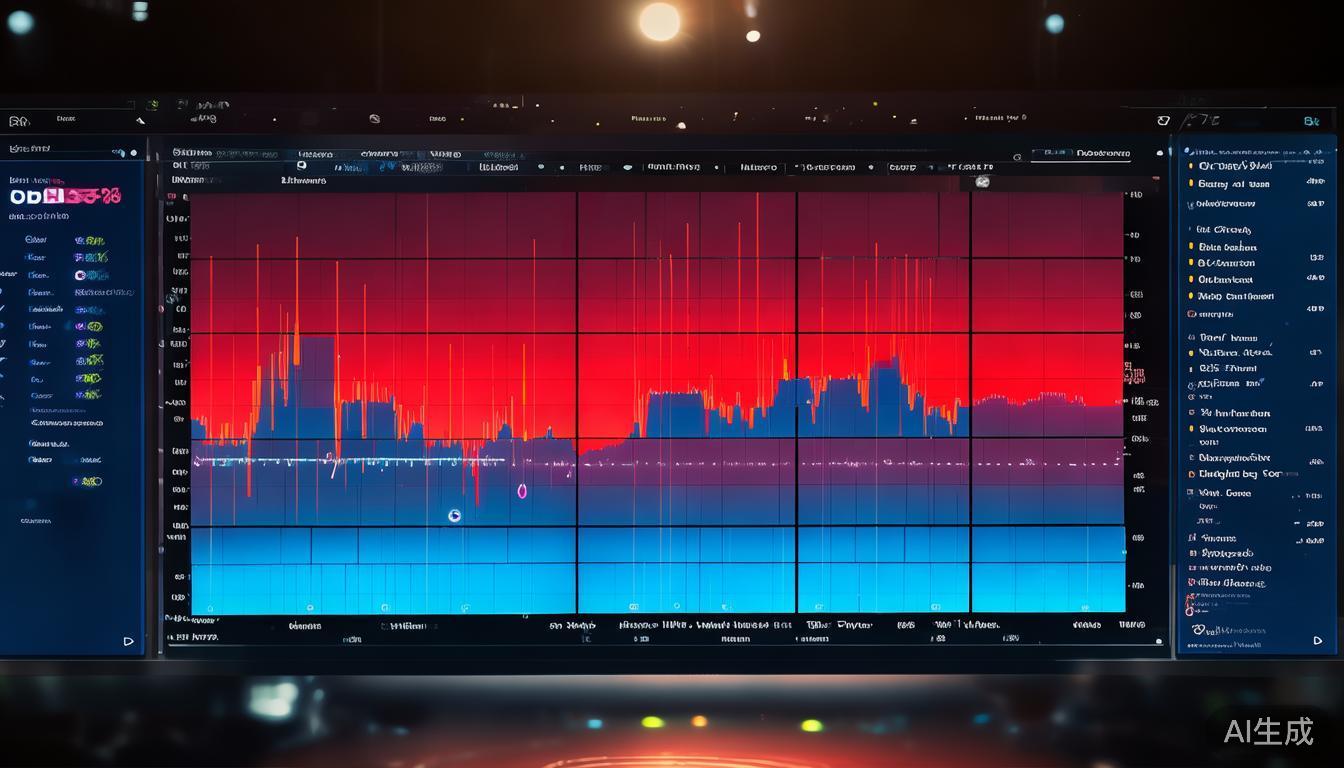The height and width of the screenshot is (768, 1344).
Task: Click the pink highlighted title in left panel
Action: click(65, 196)
